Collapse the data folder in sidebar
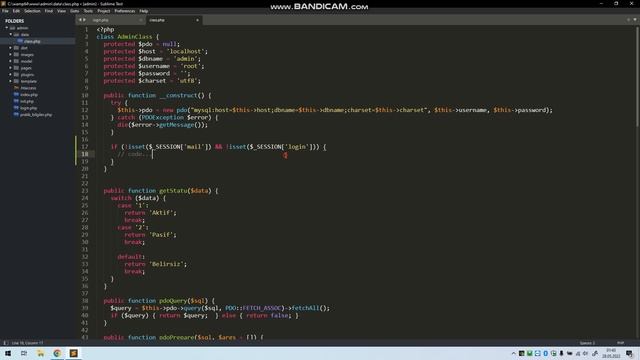Screen dimensions: 640x360 point(11,35)
